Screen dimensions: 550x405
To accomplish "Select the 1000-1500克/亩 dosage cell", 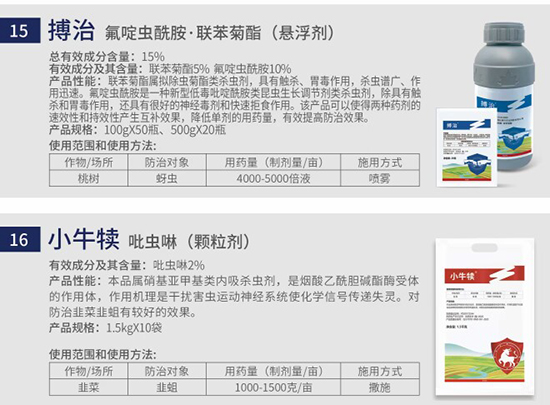I will [273, 387].
